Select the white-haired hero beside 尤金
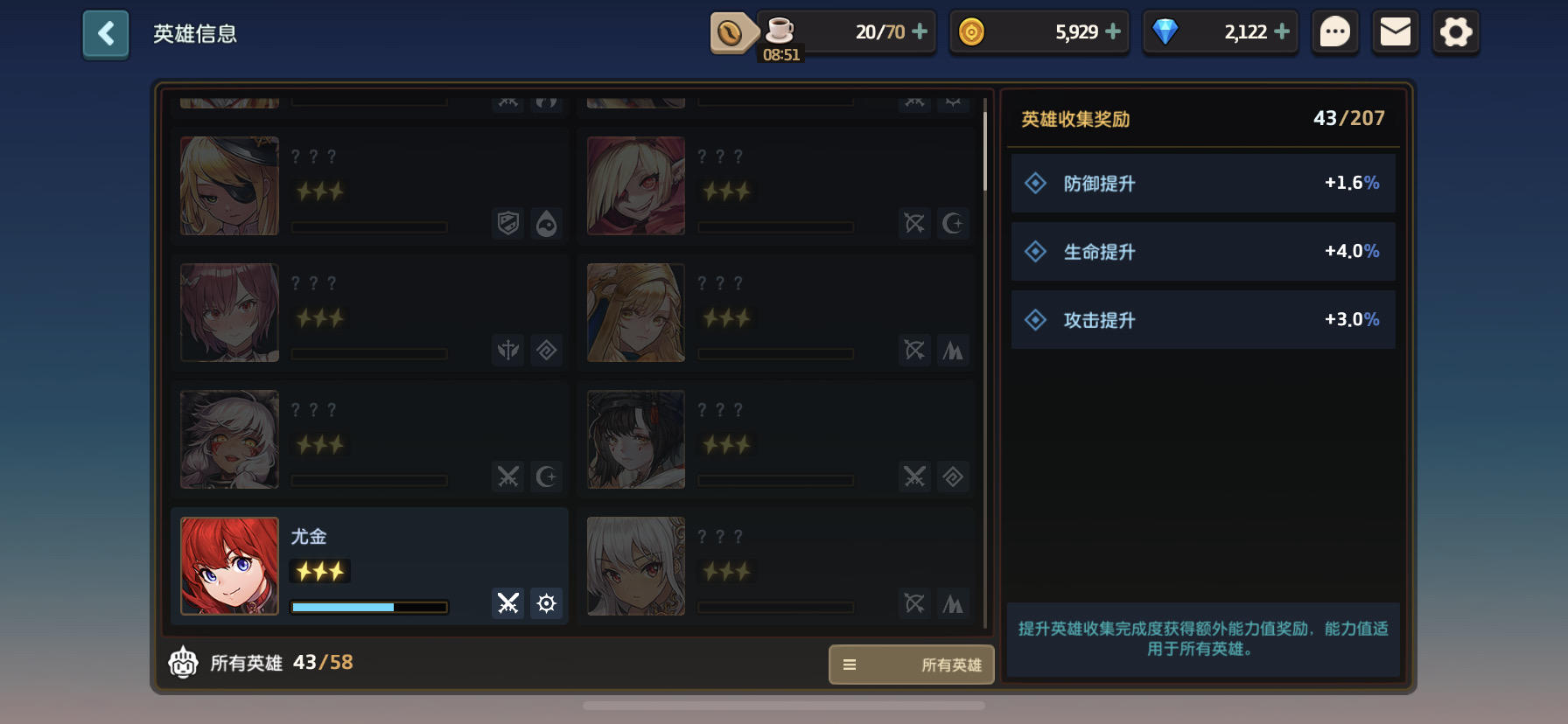Viewport: 1568px width, 724px height. 636,566
